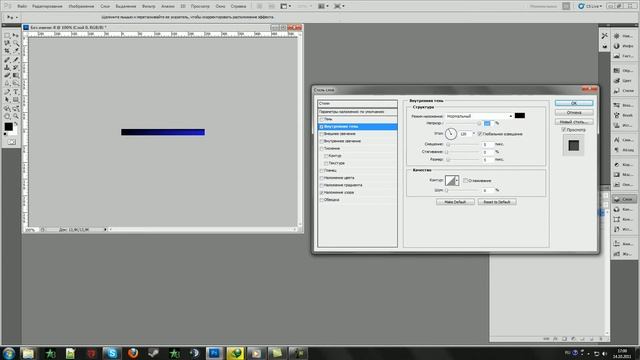Enable the Глянец checkbox
This screenshot has height=360, width=640.
tap(321, 171)
